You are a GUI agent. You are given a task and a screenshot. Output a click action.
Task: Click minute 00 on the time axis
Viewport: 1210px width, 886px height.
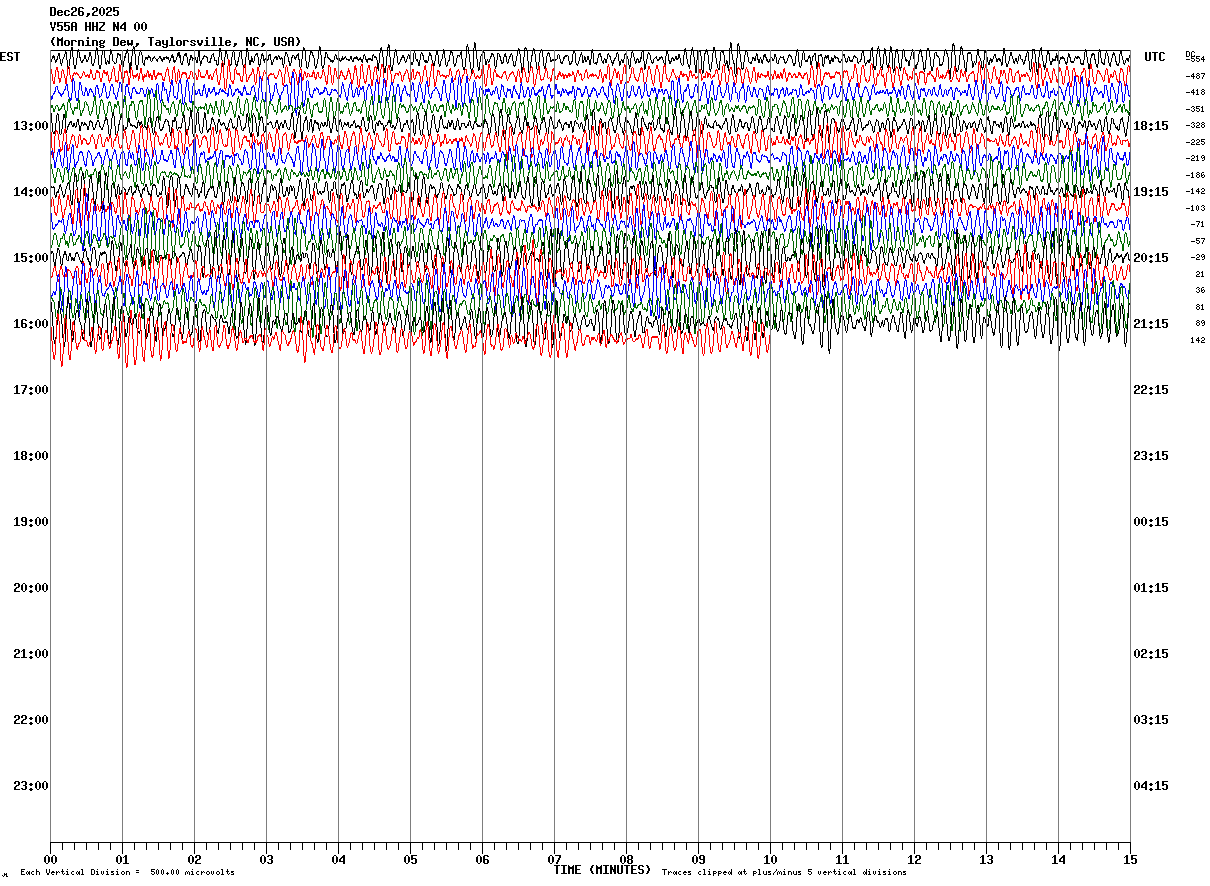coord(50,859)
